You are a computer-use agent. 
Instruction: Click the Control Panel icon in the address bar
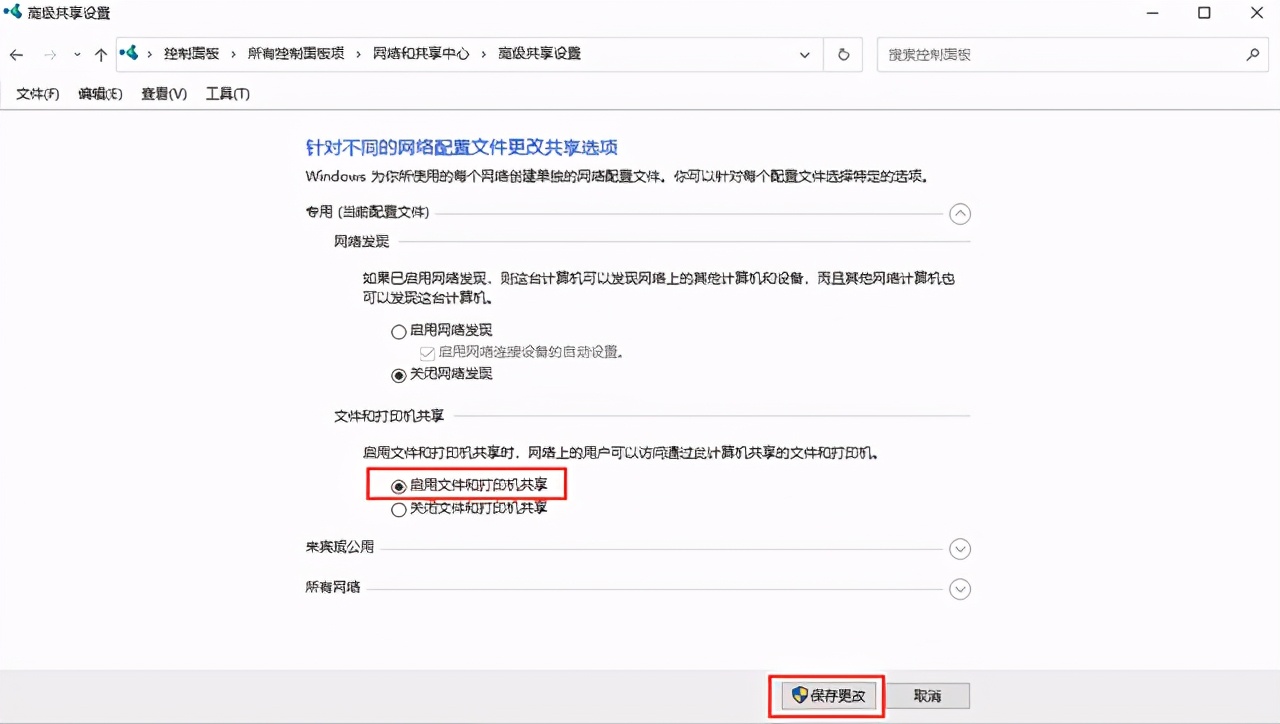[x=128, y=54]
